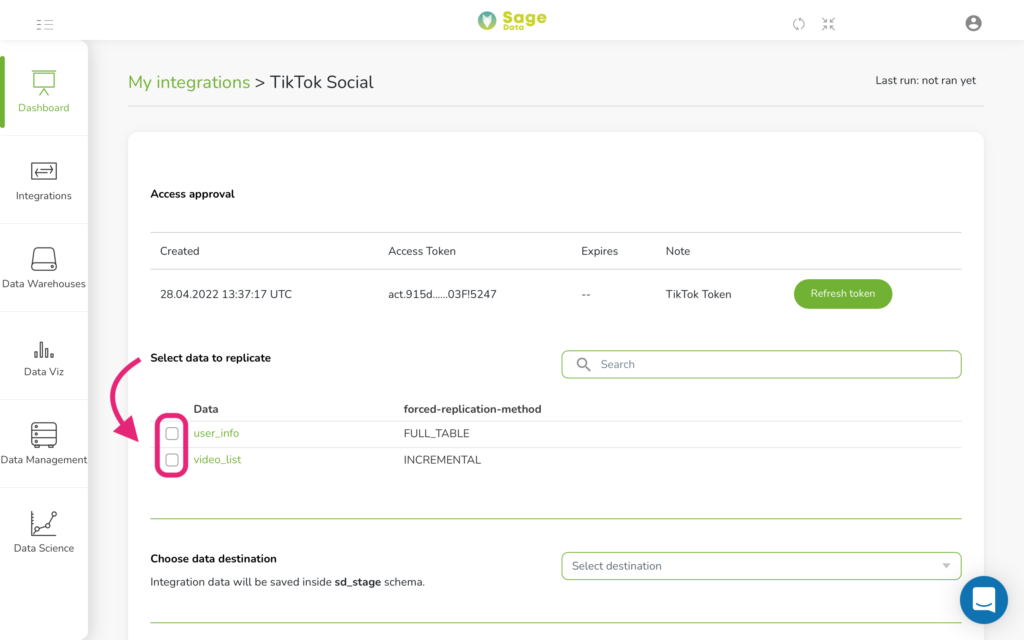Toggle the sidebar menu icon

[x=44, y=25]
